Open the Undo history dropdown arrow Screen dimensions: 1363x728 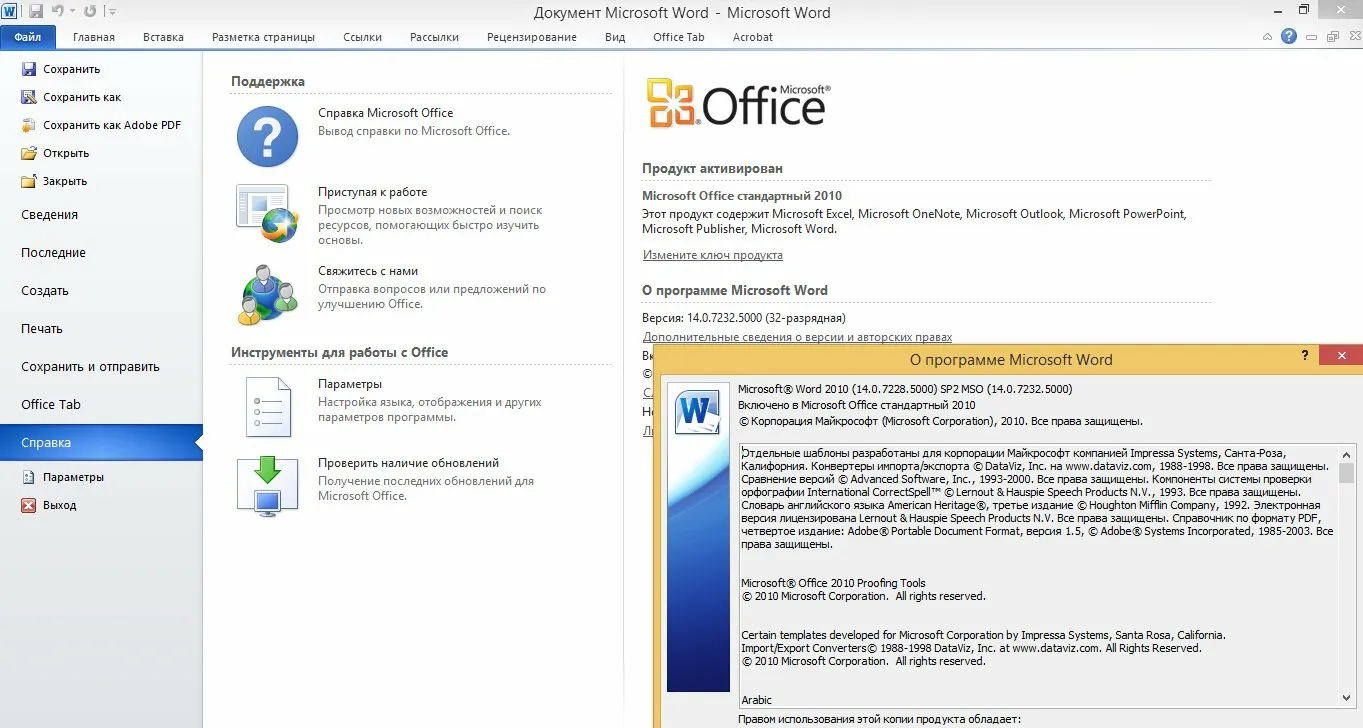tap(73, 12)
